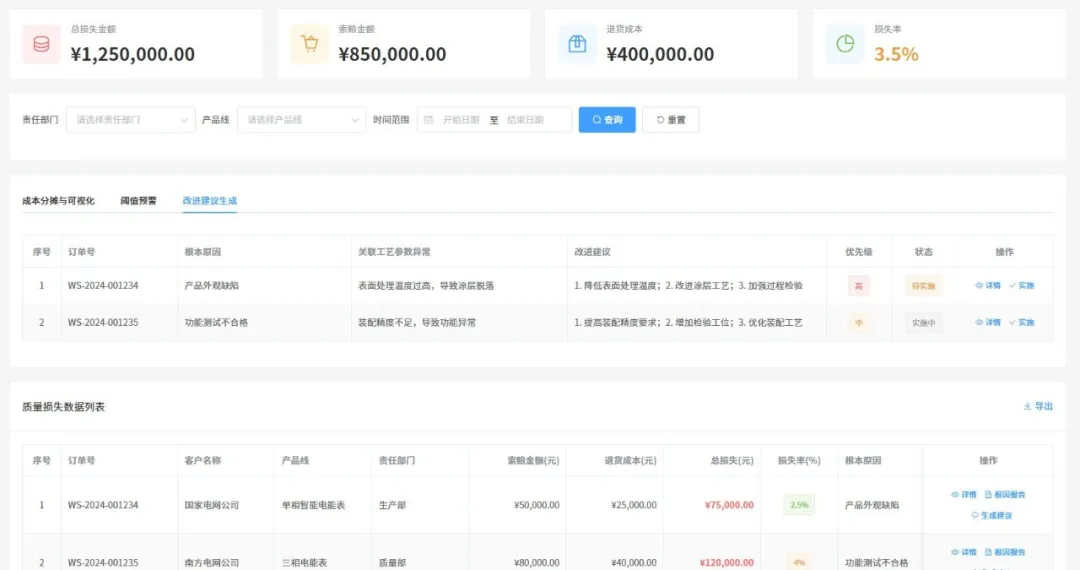Click the blue 查询 search button
This screenshot has width=1080, height=570.
[607, 120]
